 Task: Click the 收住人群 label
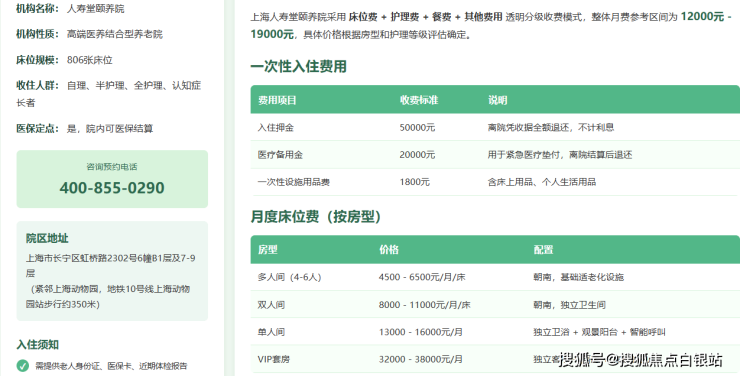point(37,85)
